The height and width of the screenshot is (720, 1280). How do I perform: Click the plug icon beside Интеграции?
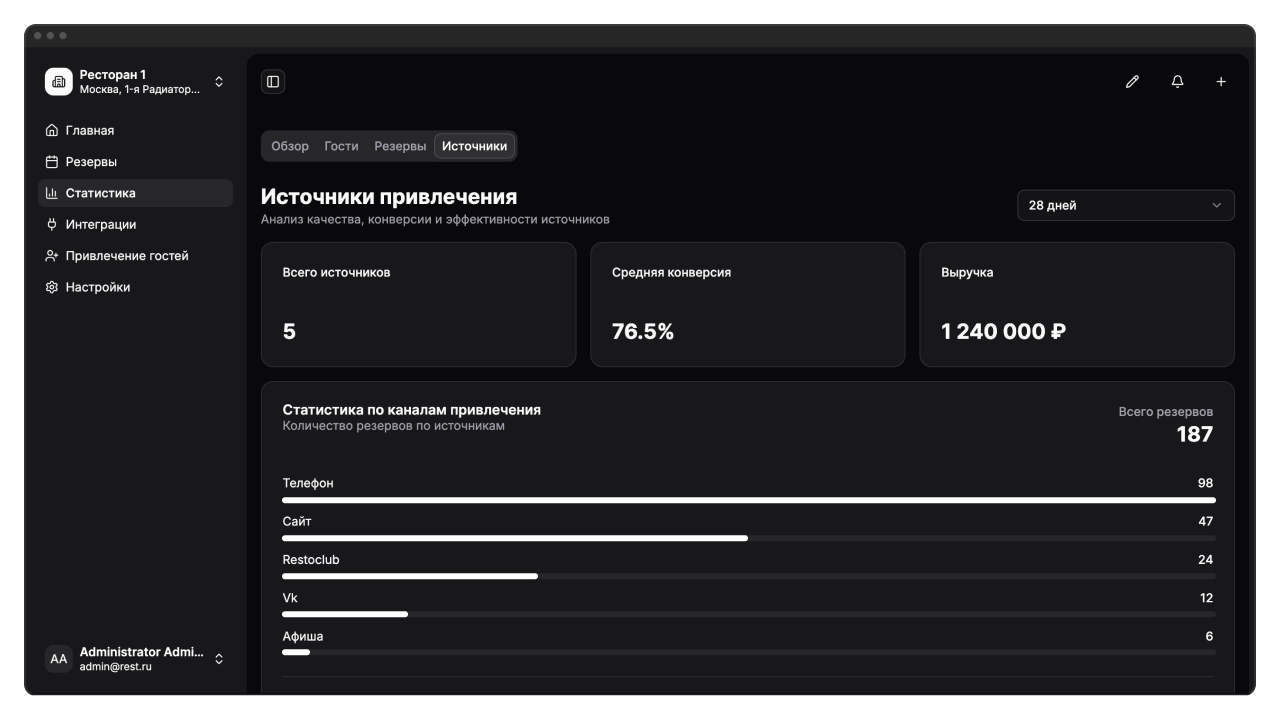pyautogui.click(x=52, y=225)
